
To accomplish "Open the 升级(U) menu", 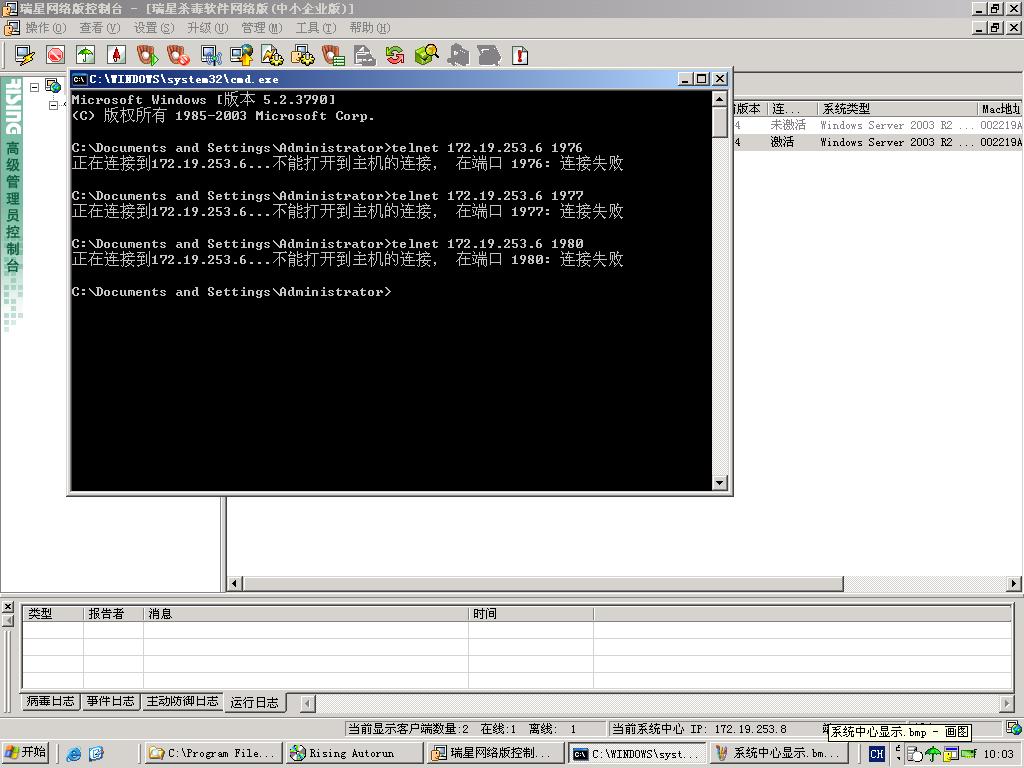I will coord(208,27).
